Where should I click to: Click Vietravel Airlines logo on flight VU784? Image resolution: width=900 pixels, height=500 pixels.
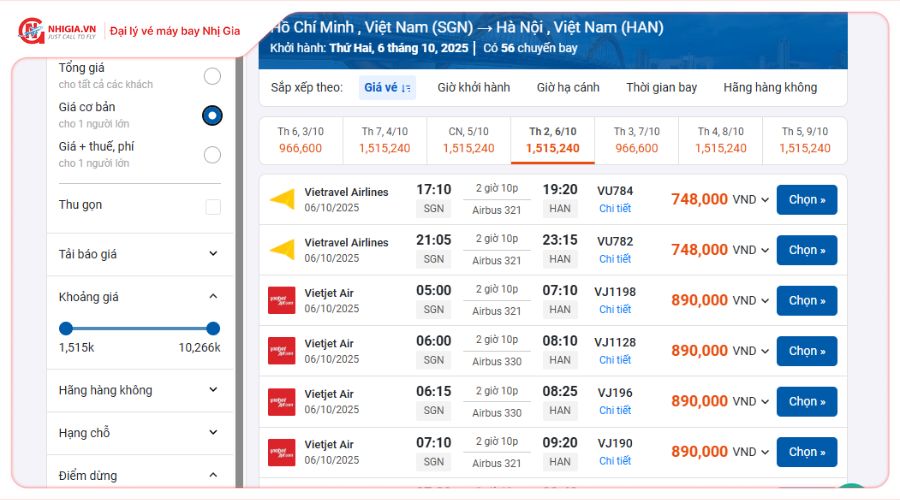282,199
